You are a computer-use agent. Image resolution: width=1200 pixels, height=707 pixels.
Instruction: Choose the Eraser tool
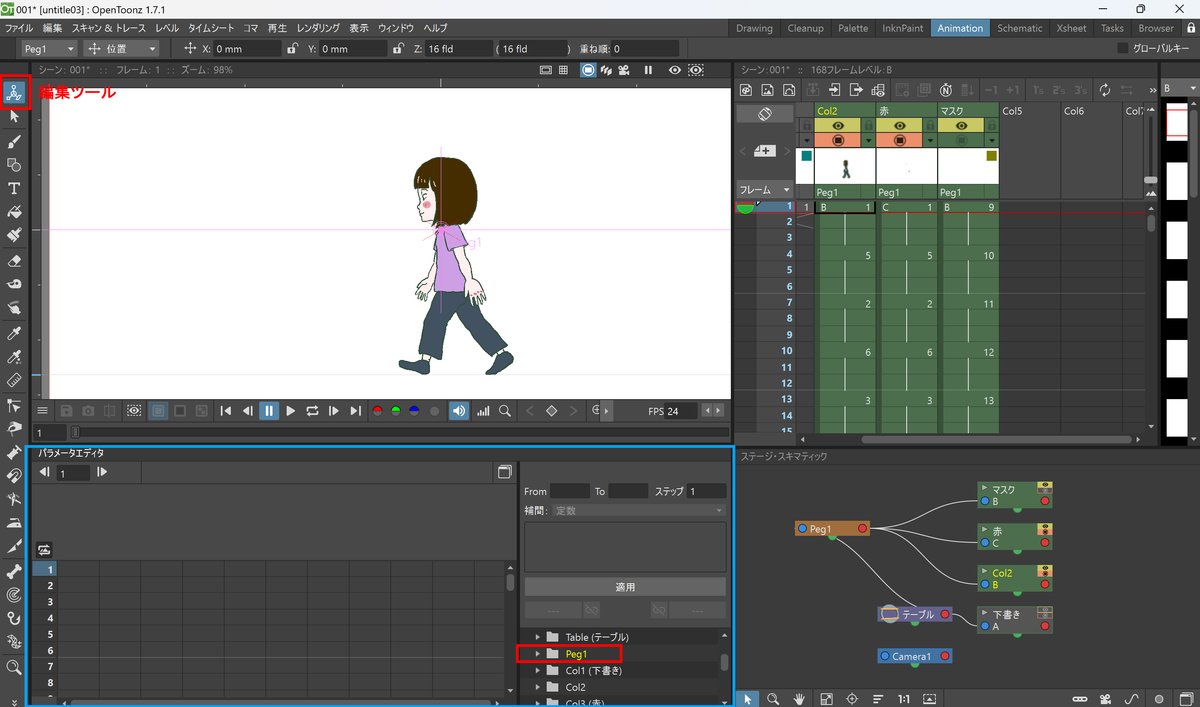(x=14, y=261)
